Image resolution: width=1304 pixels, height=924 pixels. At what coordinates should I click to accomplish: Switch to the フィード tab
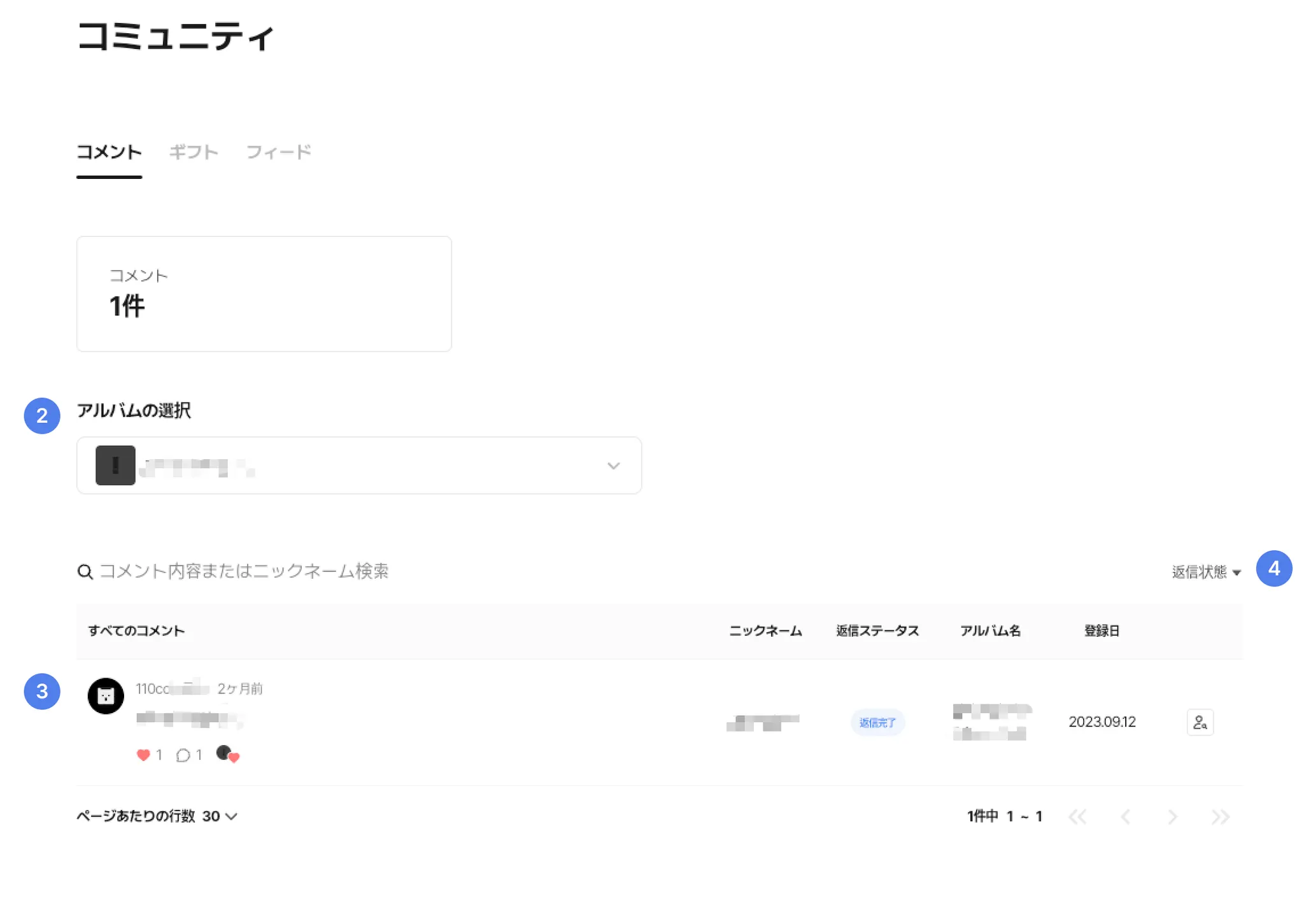[278, 152]
